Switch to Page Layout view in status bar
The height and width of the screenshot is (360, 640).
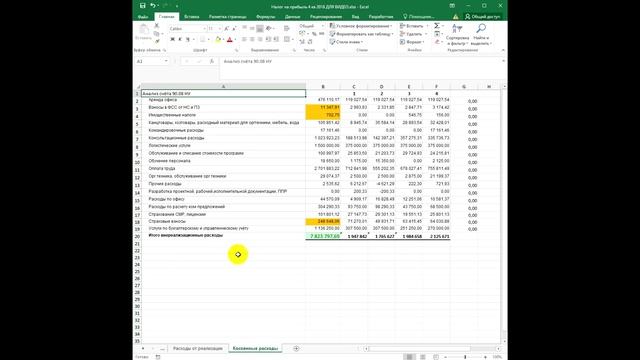(x=423, y=357)
